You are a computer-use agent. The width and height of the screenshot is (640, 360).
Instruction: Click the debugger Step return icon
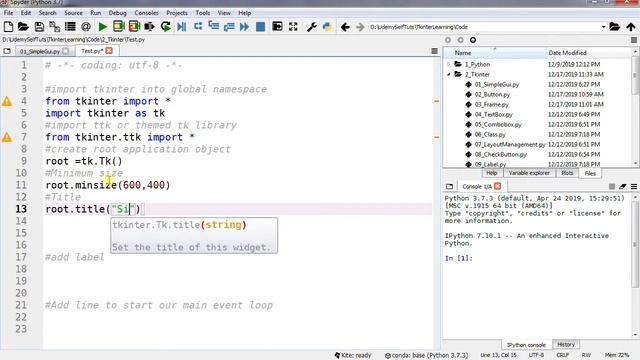point(229,27)
